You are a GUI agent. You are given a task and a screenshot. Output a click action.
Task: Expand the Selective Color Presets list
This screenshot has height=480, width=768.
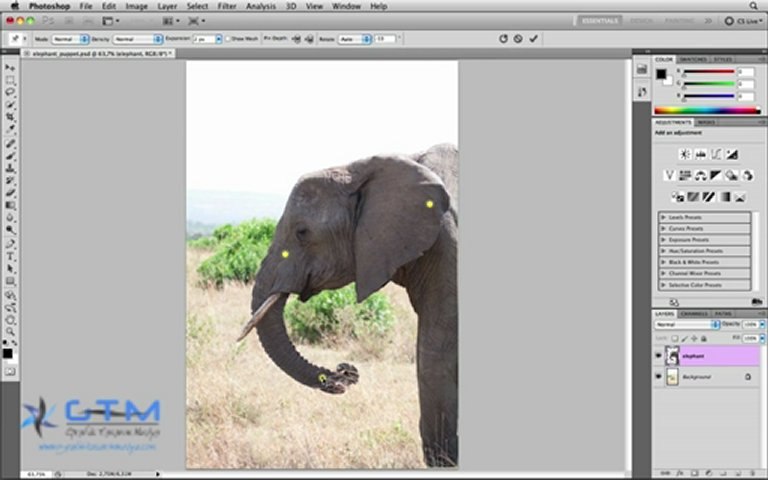(663, 285)
